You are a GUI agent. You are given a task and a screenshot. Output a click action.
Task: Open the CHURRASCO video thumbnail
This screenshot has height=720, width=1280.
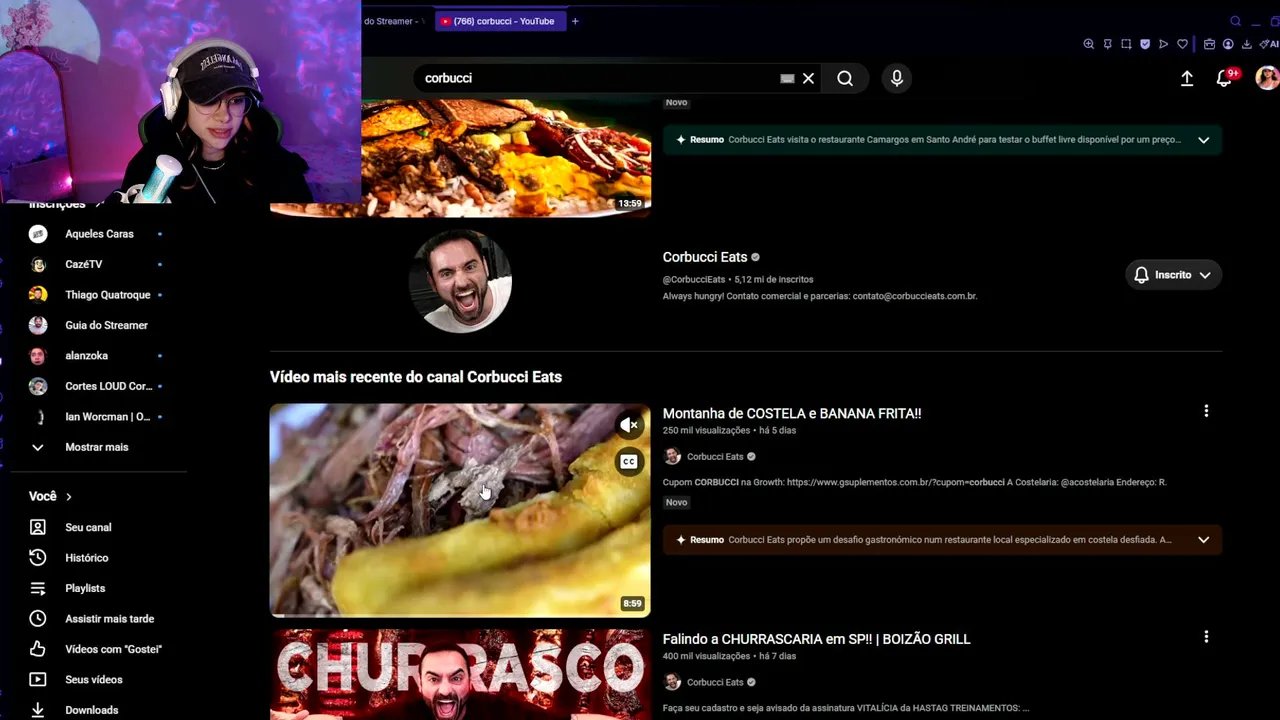(x=460, y=675)
